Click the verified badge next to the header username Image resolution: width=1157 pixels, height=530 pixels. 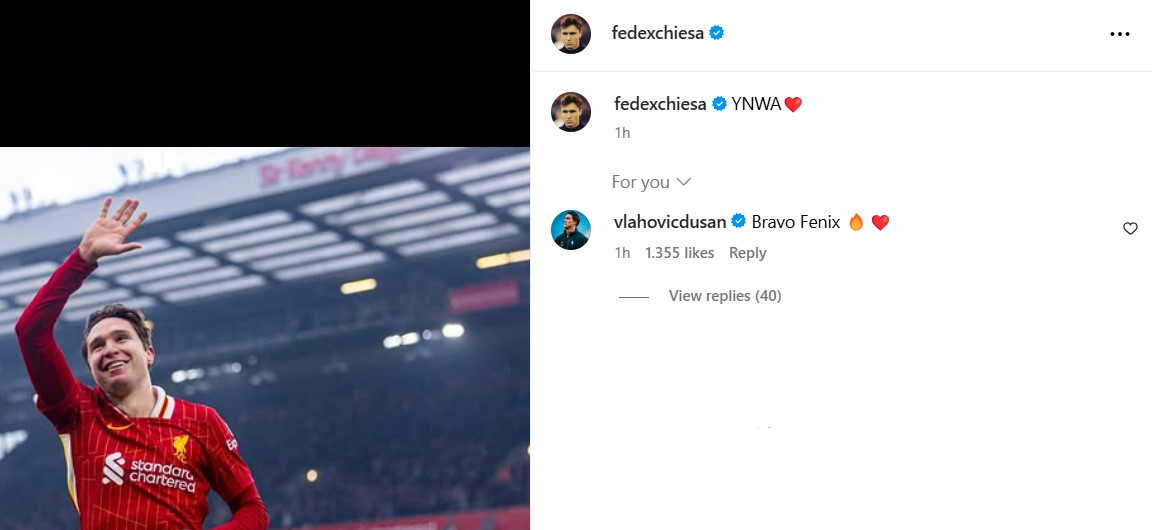[x=716, y=33]
